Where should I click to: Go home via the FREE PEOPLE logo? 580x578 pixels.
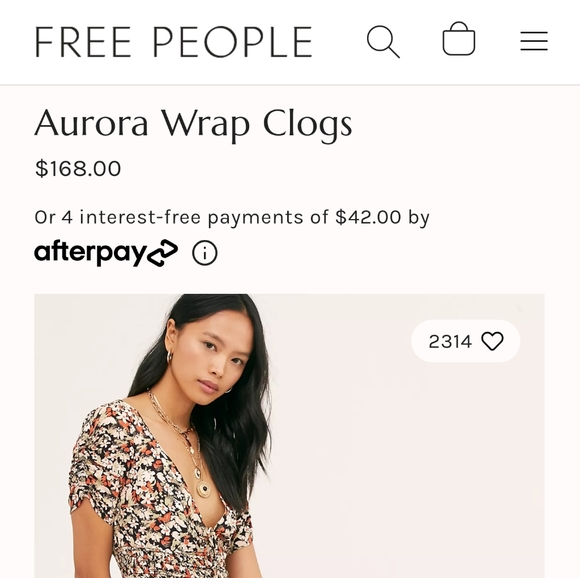click(x=173, y=42)
